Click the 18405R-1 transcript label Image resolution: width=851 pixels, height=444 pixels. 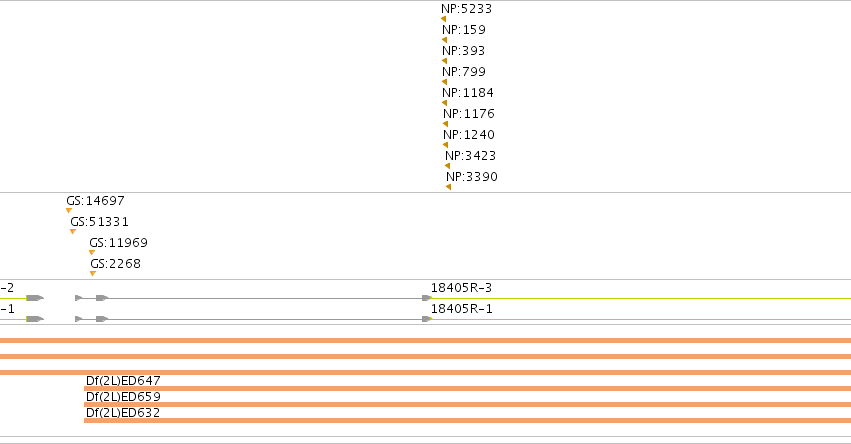click(461, 309)
